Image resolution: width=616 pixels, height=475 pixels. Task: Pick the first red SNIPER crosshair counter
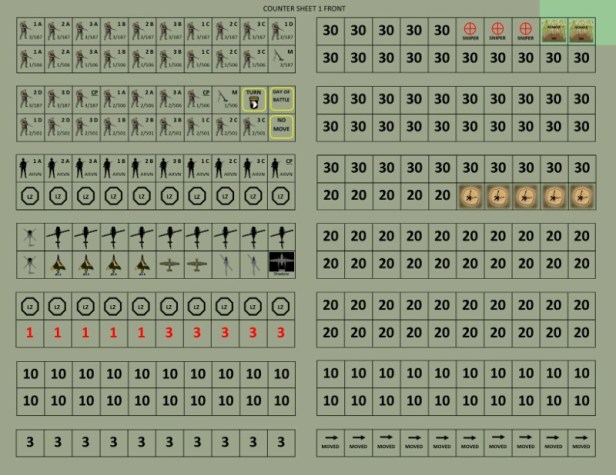[471, 30]
